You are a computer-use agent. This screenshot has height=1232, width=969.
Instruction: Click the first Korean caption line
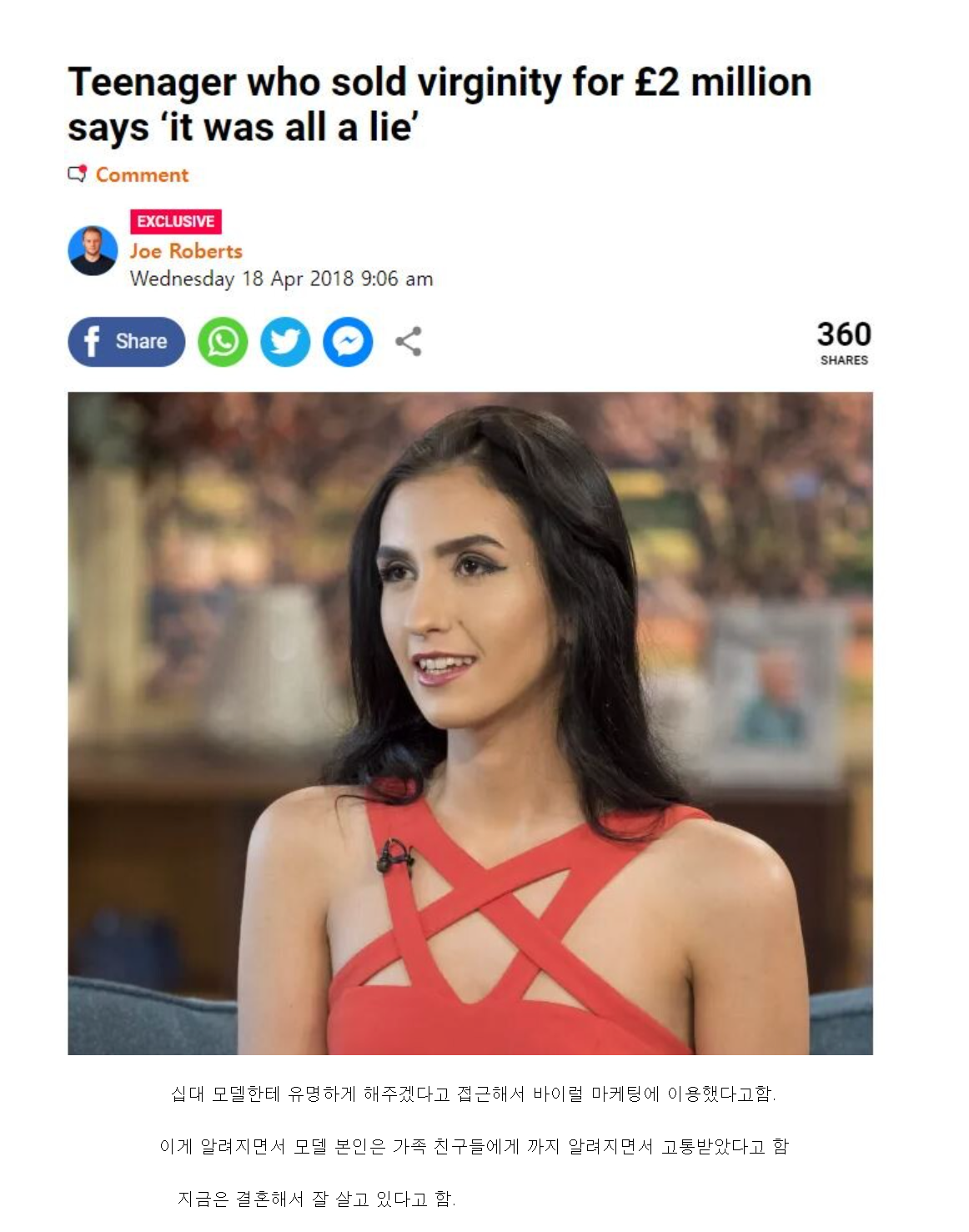point(473,1094)
